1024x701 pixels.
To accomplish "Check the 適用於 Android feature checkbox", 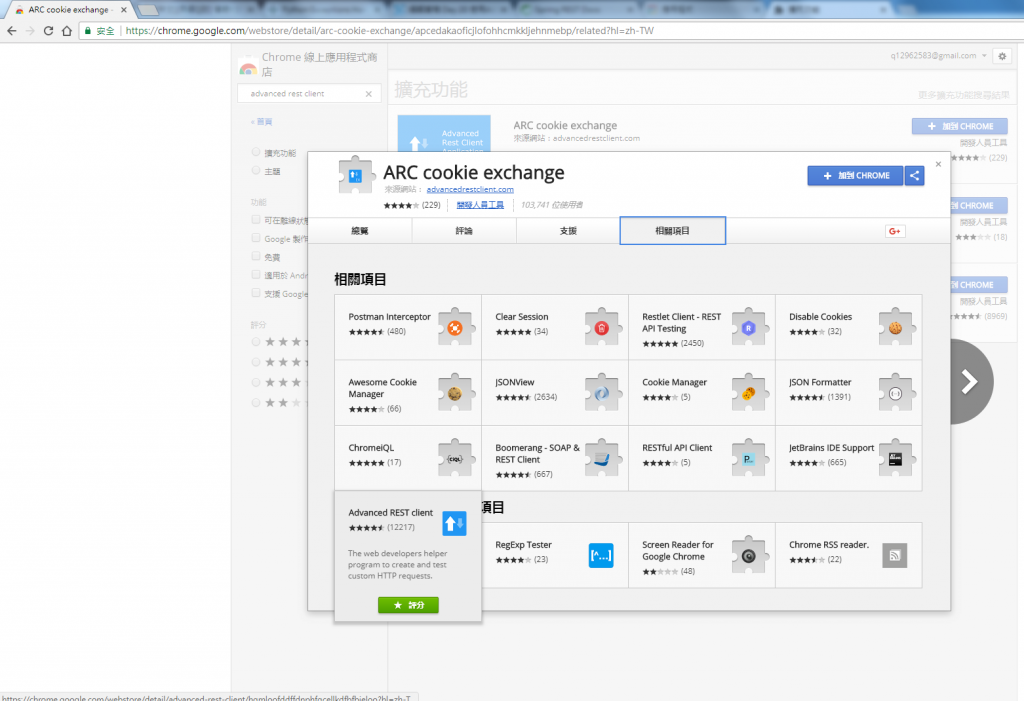I will click(256, 275).
